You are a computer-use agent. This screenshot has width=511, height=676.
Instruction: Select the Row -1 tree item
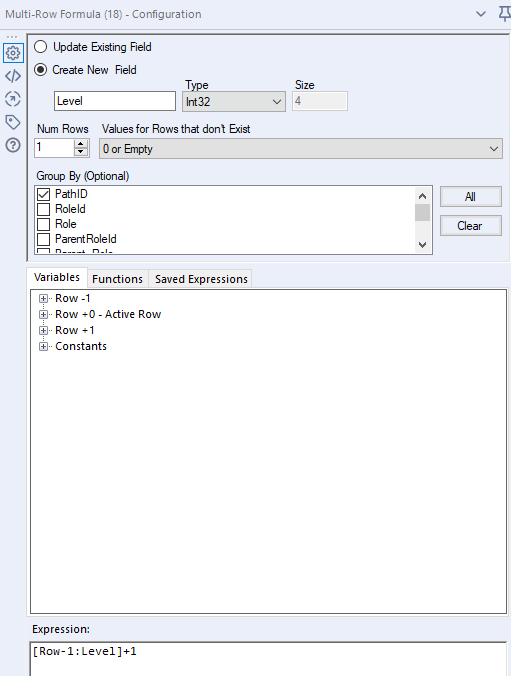coord(72,298)
